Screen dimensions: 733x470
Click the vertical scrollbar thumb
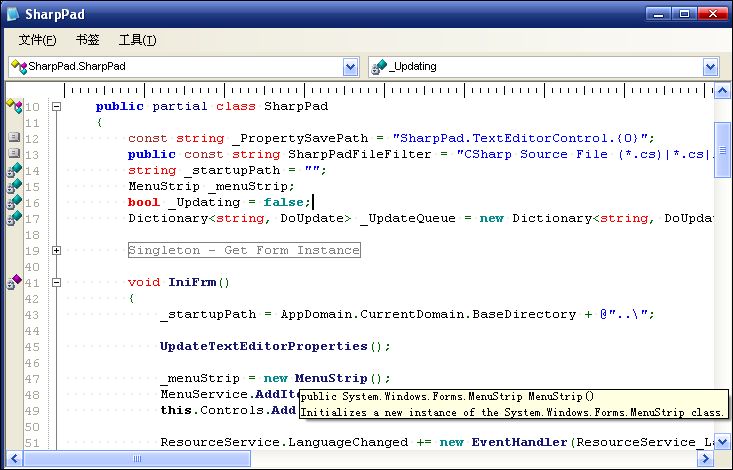pyautogui.click(x=722, y=150)
